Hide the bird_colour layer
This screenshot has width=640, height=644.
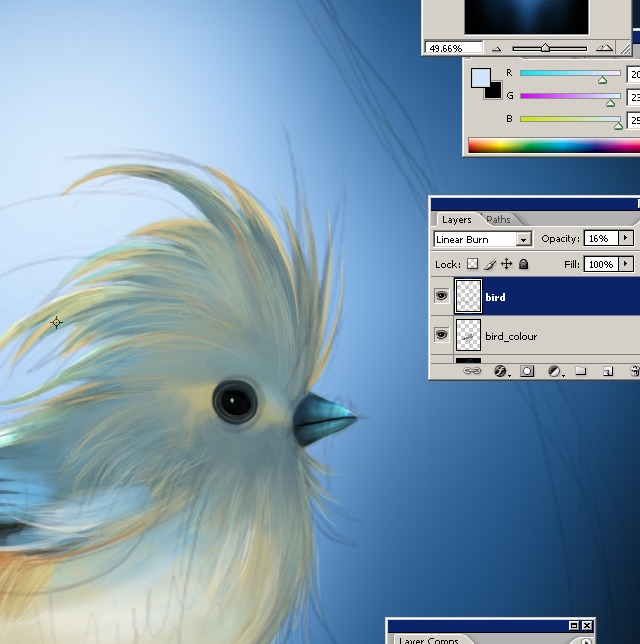(442, 335)
